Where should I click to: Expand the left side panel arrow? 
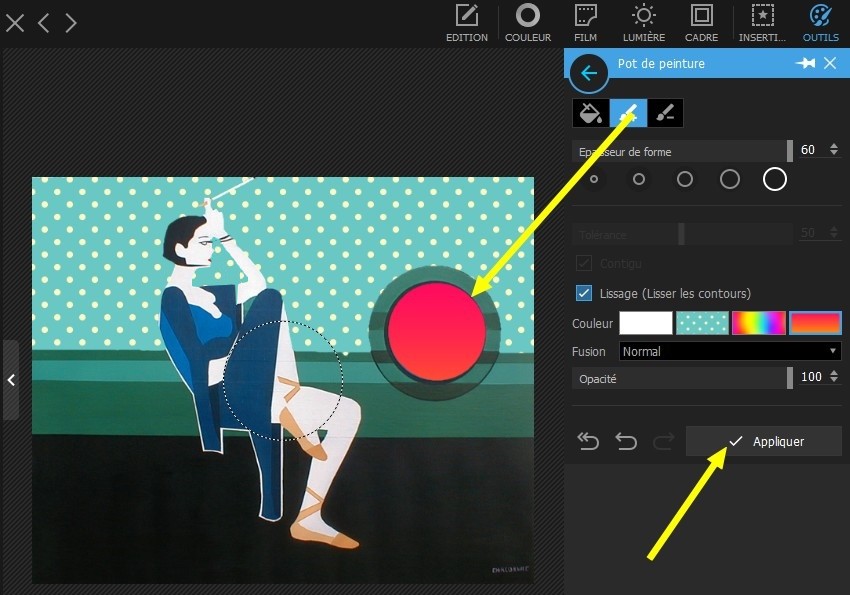click(x=11, y=380)
